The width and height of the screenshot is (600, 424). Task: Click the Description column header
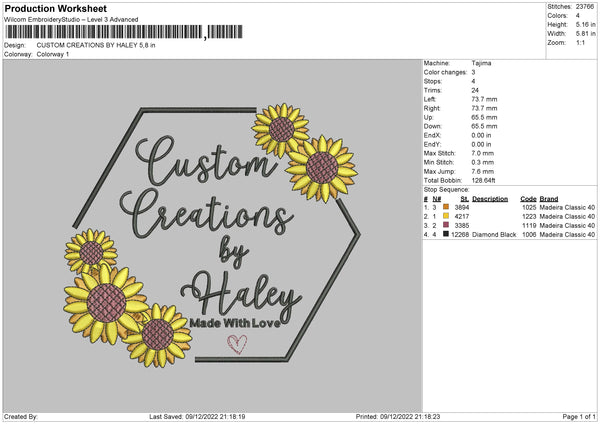[490, 199]
